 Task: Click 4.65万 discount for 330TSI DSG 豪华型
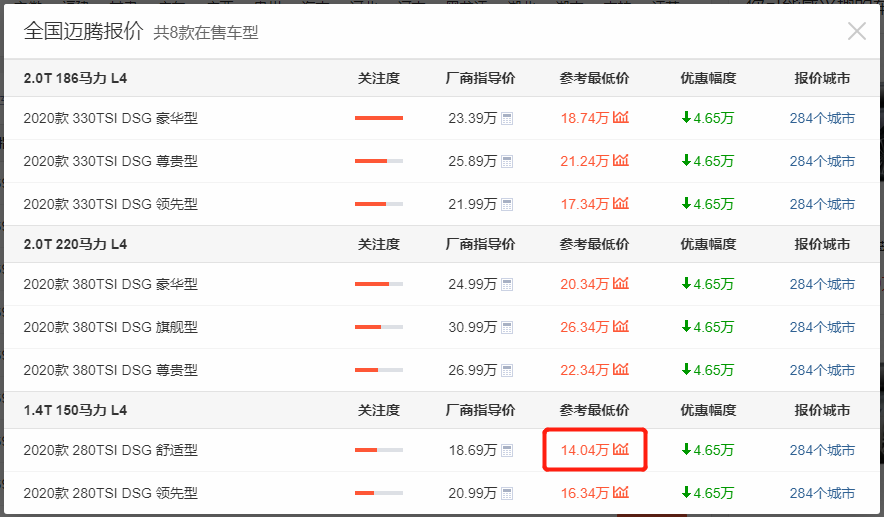[x=708, y=118]
